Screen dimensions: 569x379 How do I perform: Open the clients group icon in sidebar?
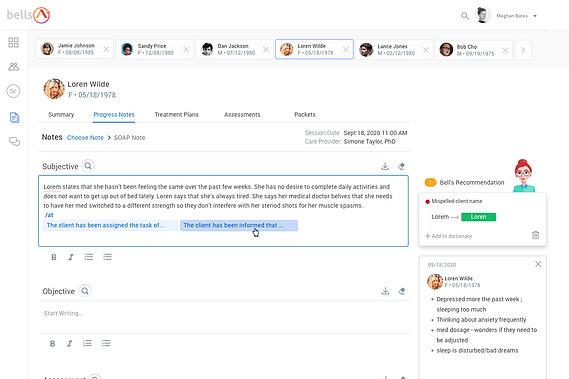click(x=13, y=67)
